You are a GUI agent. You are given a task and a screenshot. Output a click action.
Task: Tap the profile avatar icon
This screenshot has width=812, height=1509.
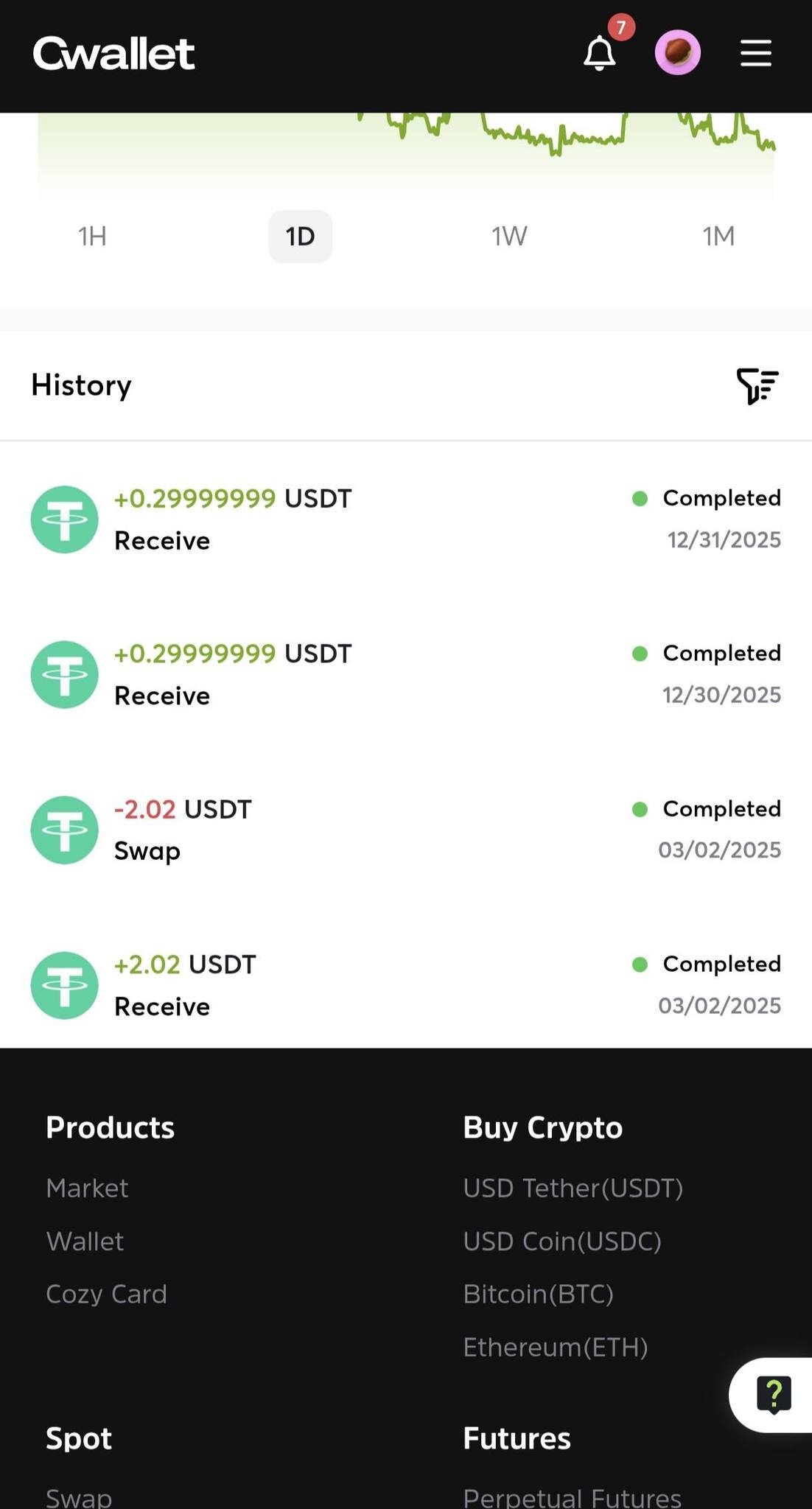click(x=677, y=53)
